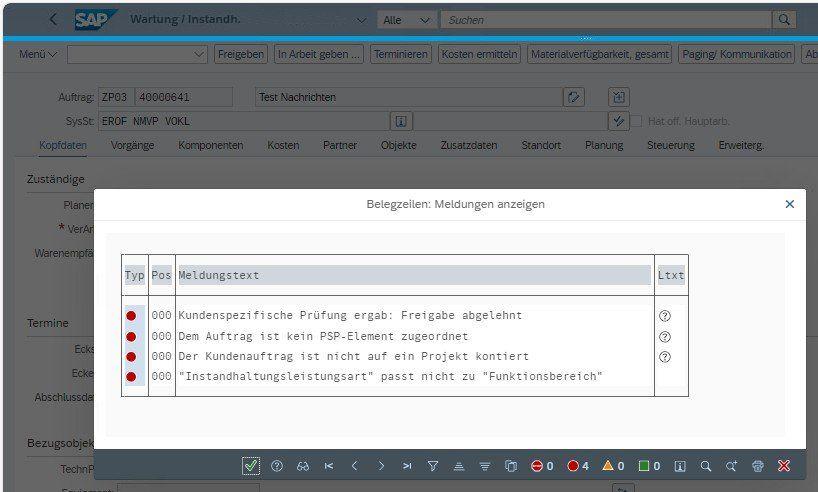
Task: Open the Planung tab
Action: point(604,145)
